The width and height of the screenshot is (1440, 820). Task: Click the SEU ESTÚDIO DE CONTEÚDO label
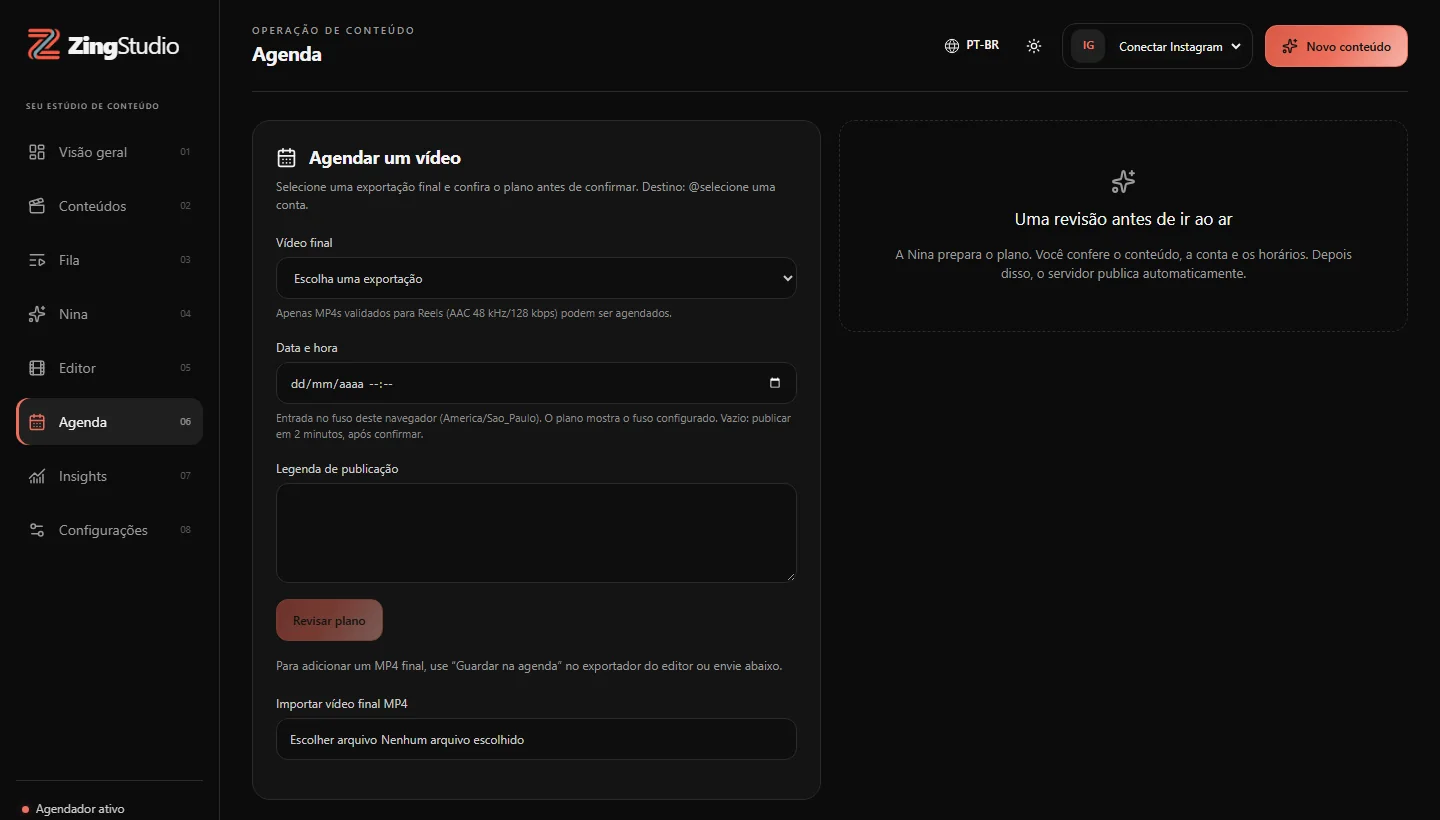92,106
